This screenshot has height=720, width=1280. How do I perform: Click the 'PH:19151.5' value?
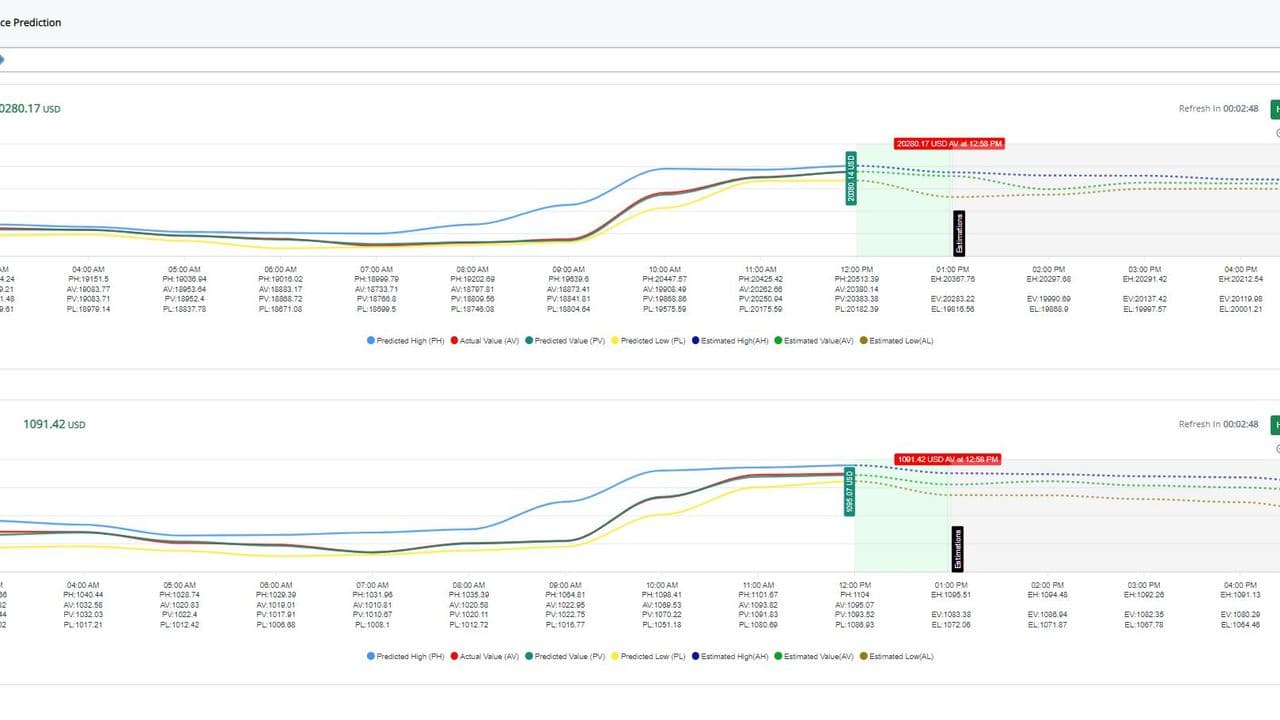pos(88,280)
